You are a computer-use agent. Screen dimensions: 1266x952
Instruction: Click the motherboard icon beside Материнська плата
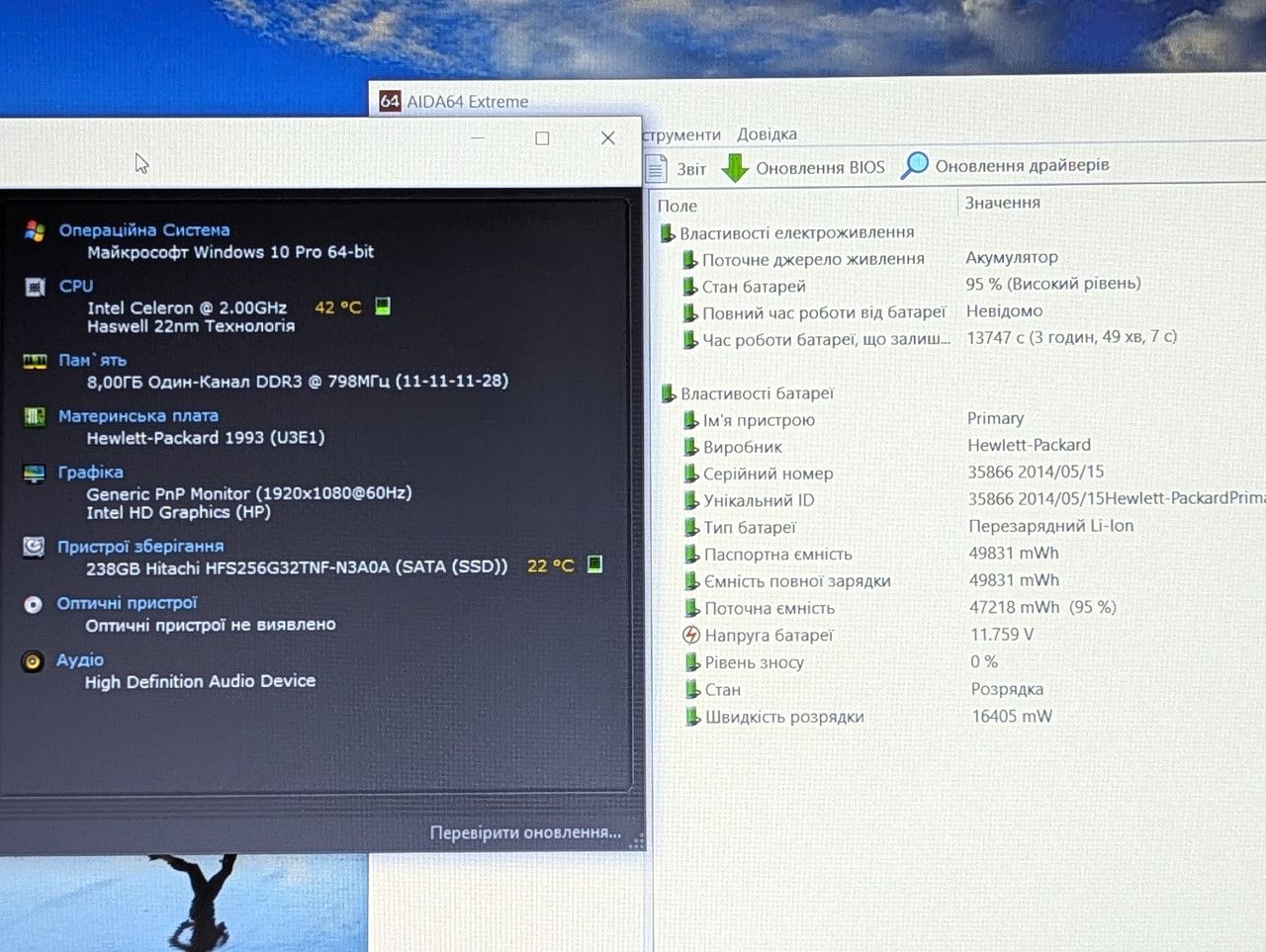[x=35, y=416]
